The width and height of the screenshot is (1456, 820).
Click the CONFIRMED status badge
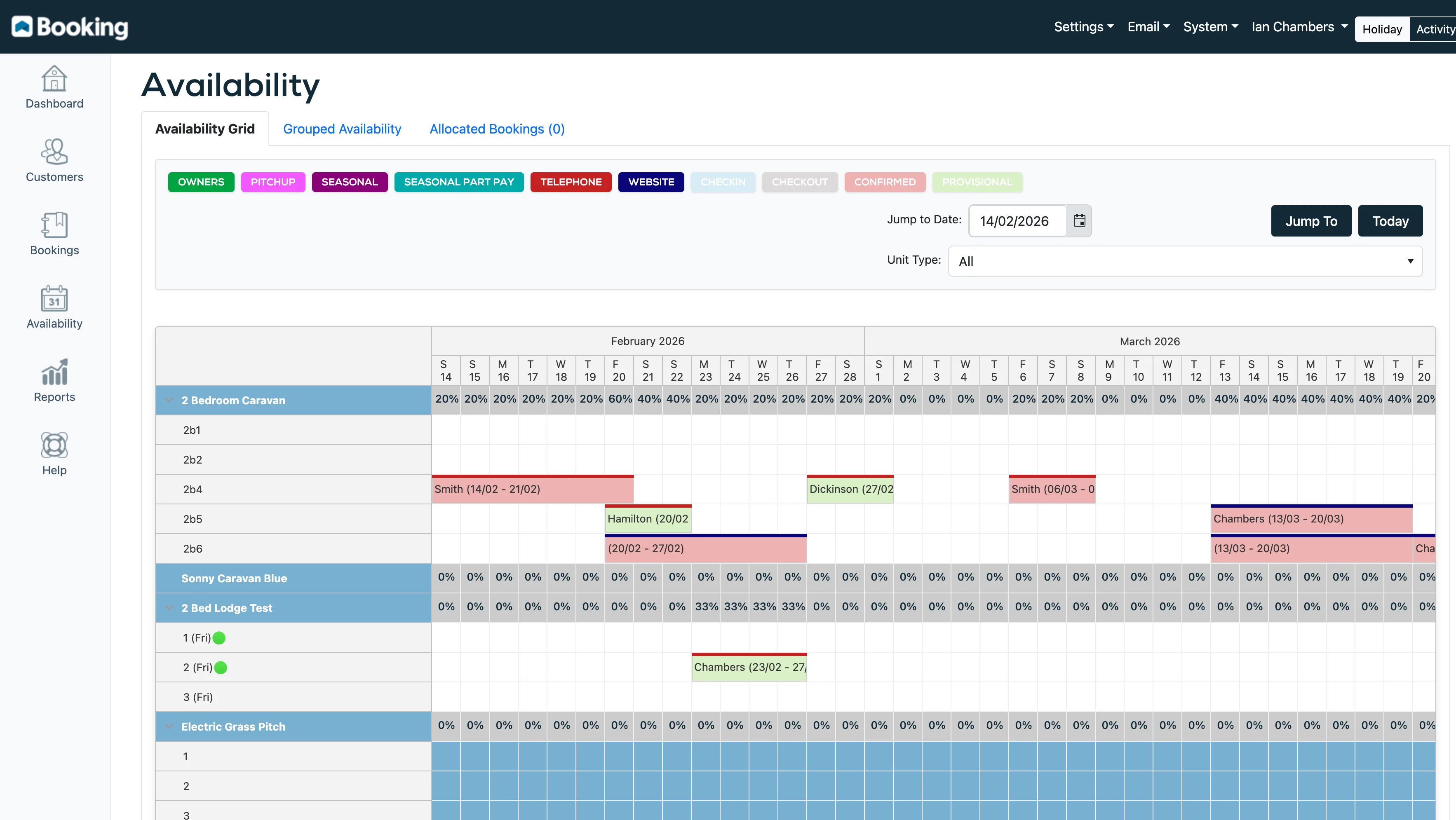click(x=885, y=182)
